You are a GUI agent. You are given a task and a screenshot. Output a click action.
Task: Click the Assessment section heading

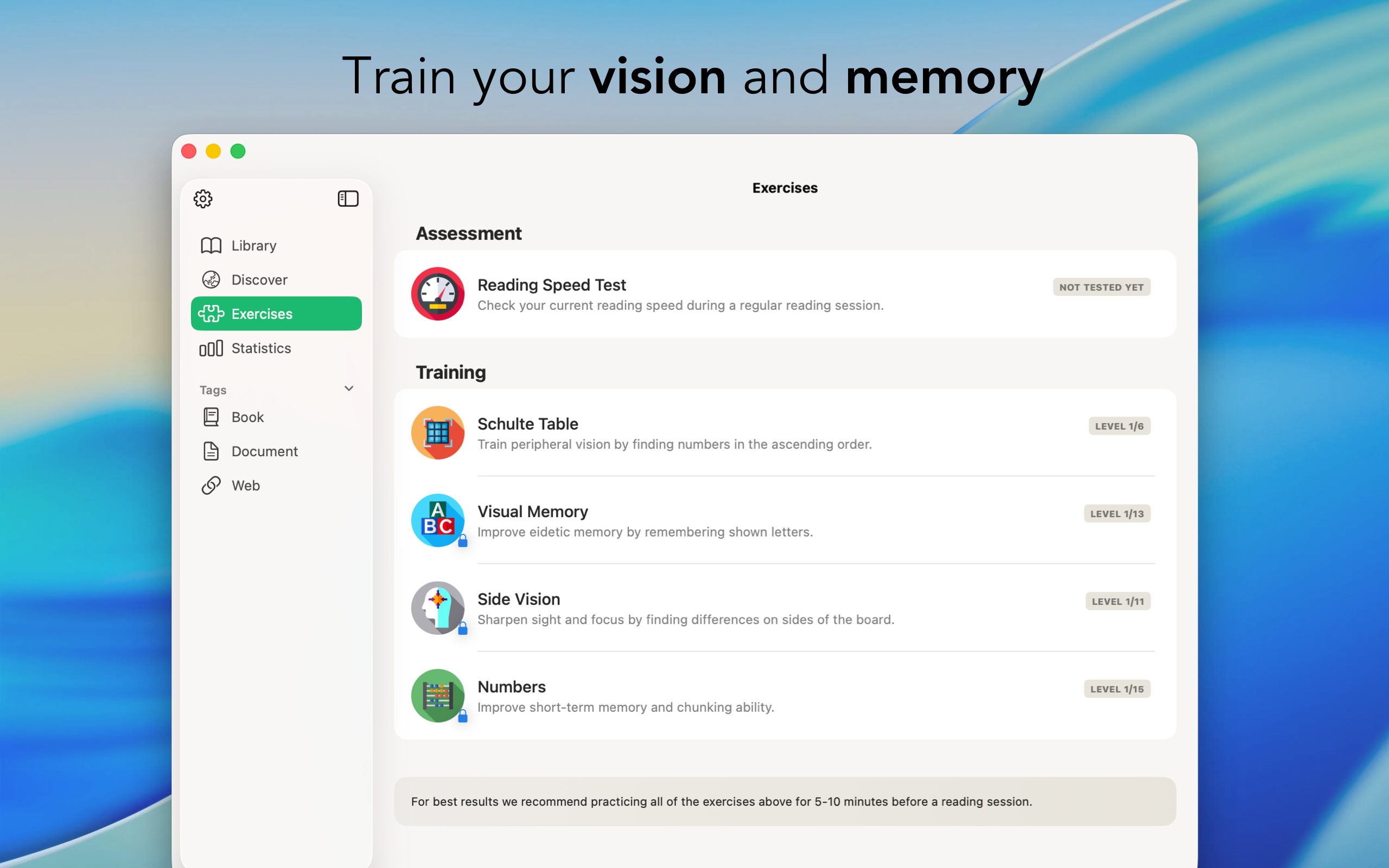468,234
